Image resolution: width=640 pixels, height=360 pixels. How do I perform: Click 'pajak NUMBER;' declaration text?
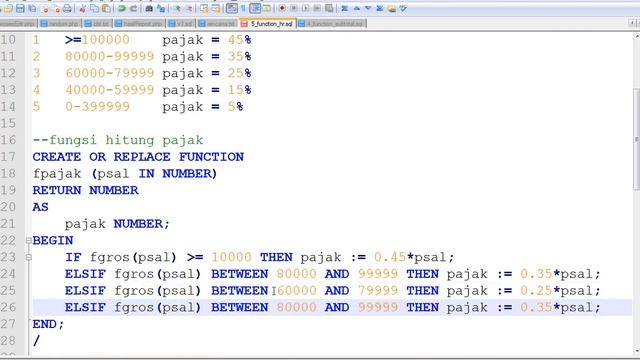click(117, 224)
